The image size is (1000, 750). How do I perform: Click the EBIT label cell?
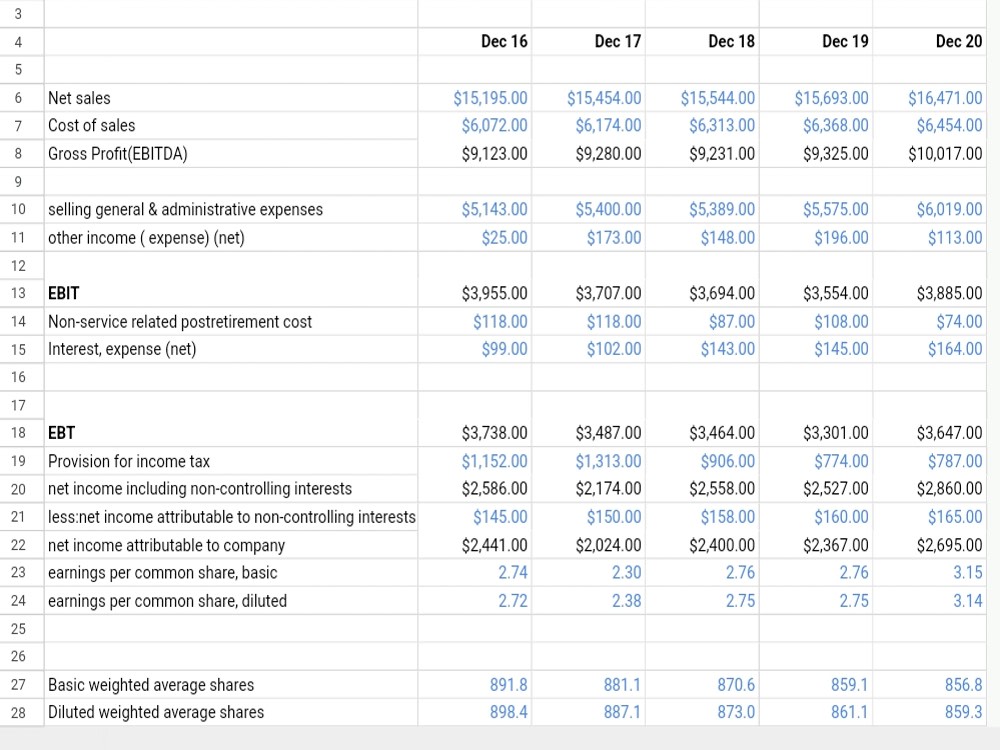click(231, 293)
